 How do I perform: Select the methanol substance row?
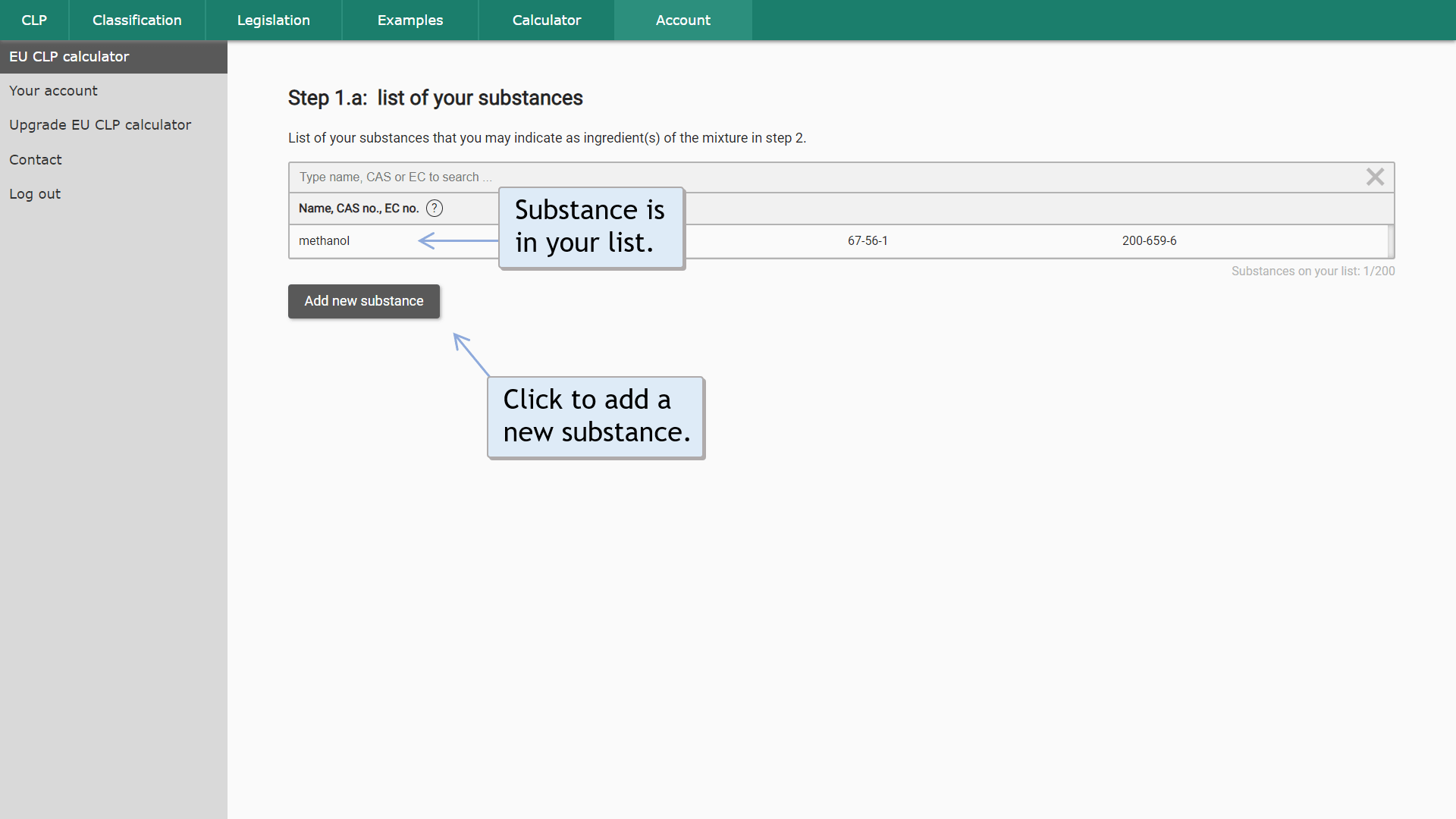pos(839,241)
